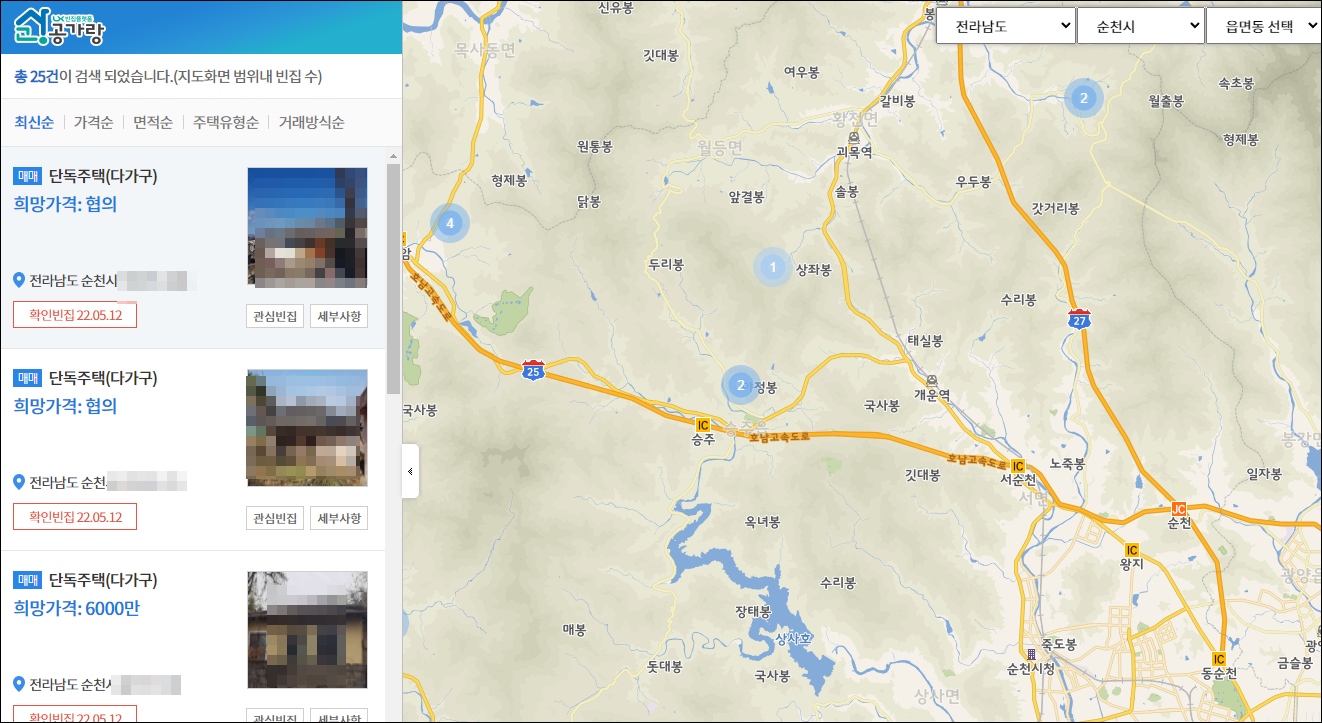
Task: Click 매매 tag on second listing
Action: [28, 379]
